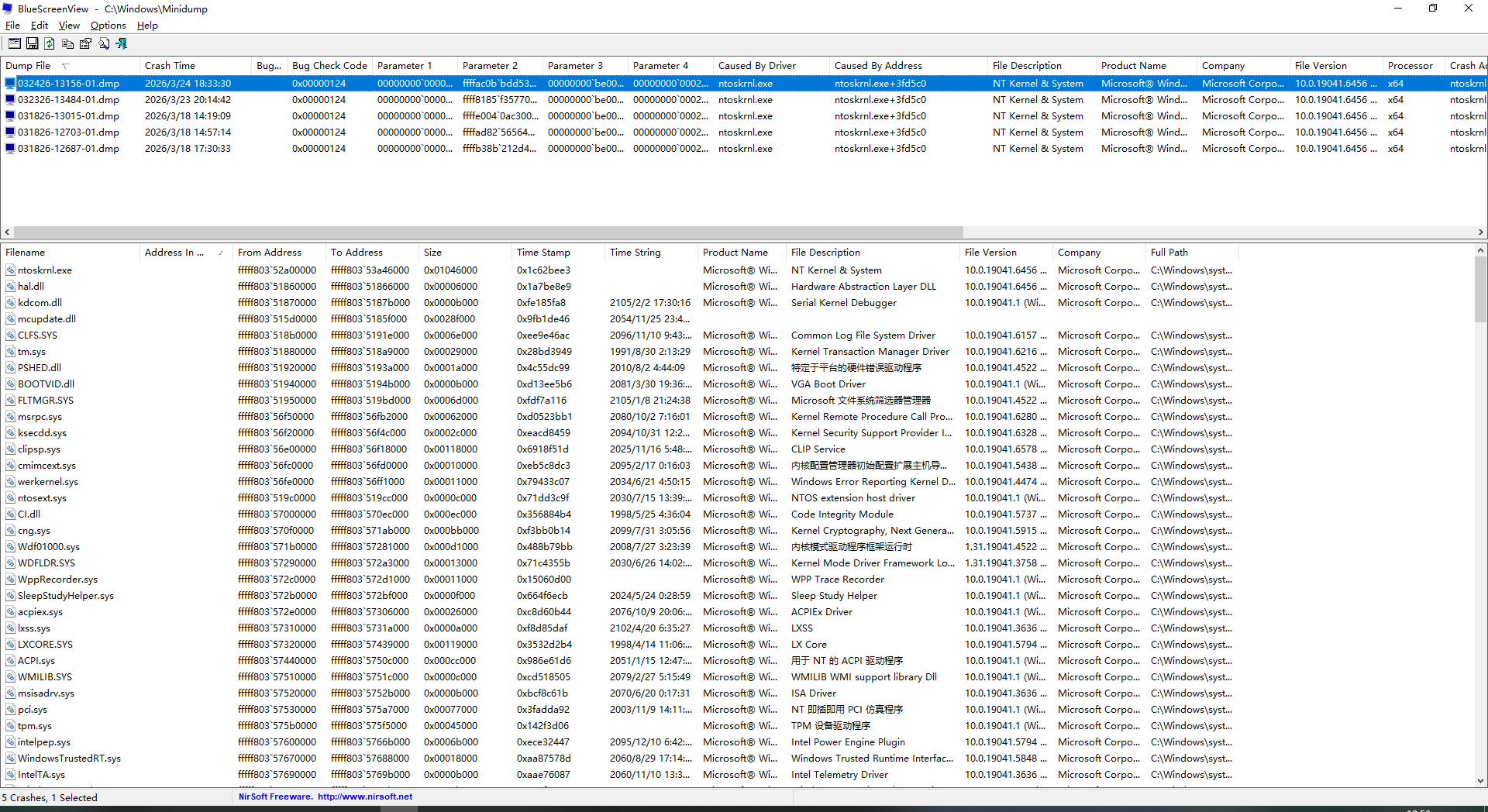Image resolution: width=1488 pixels, height=812 pixels.
Task: Open the Options menu
Action: pos(108,26)
